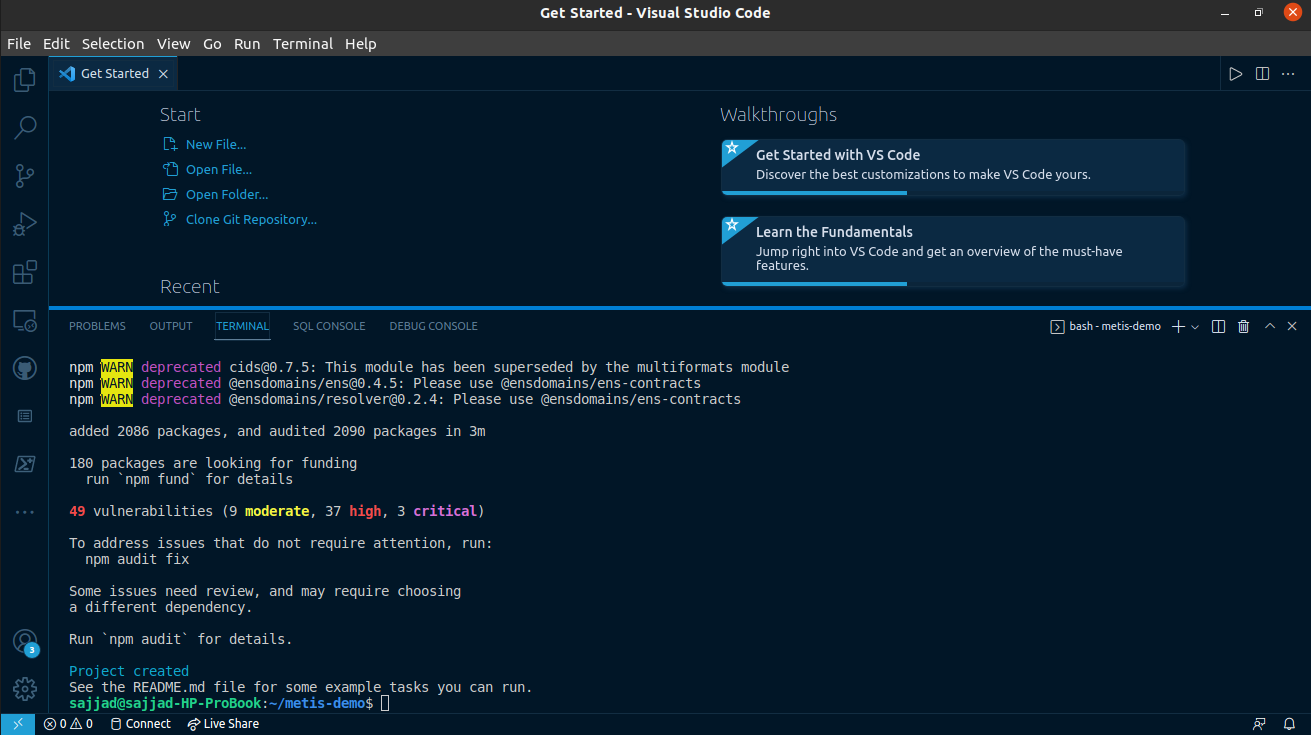The image size is (1311, 735).
Task: Switch to the SQL CONSOLE tab
Action: 329,326
